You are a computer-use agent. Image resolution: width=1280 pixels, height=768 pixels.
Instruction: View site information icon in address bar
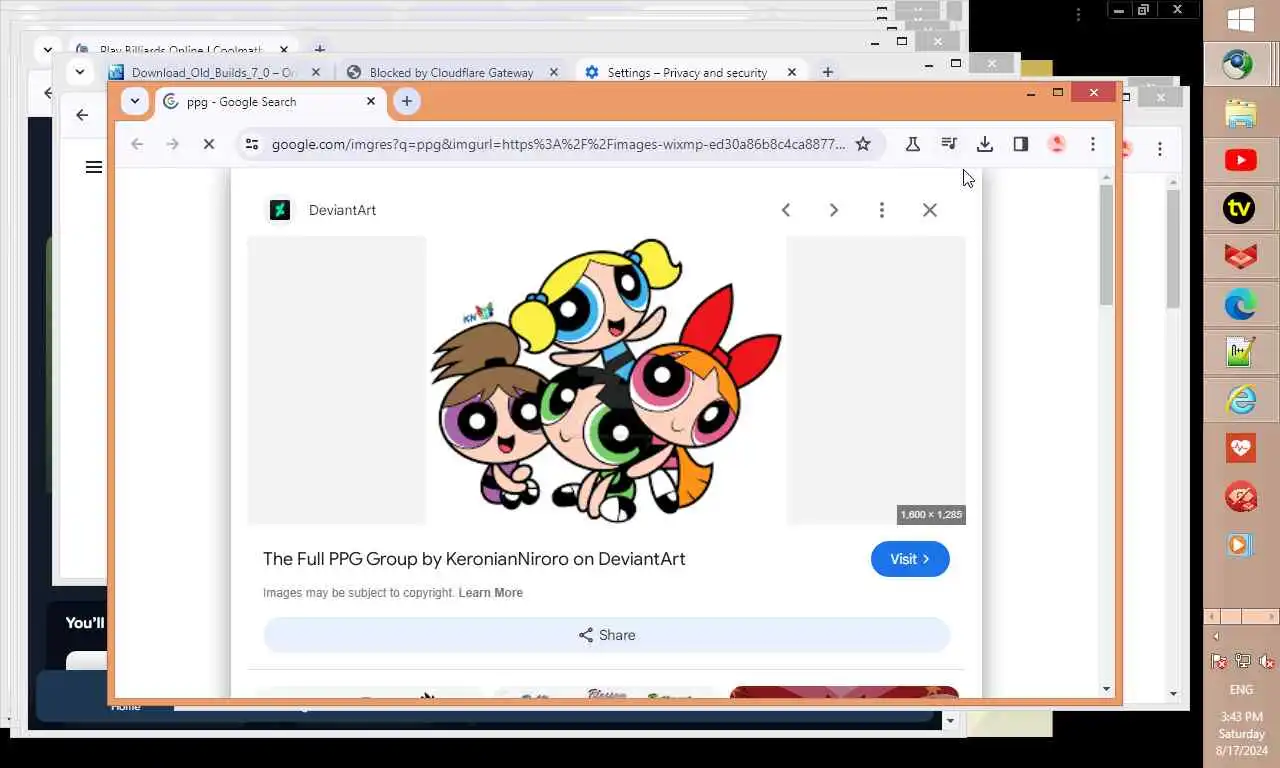[252, 144]
